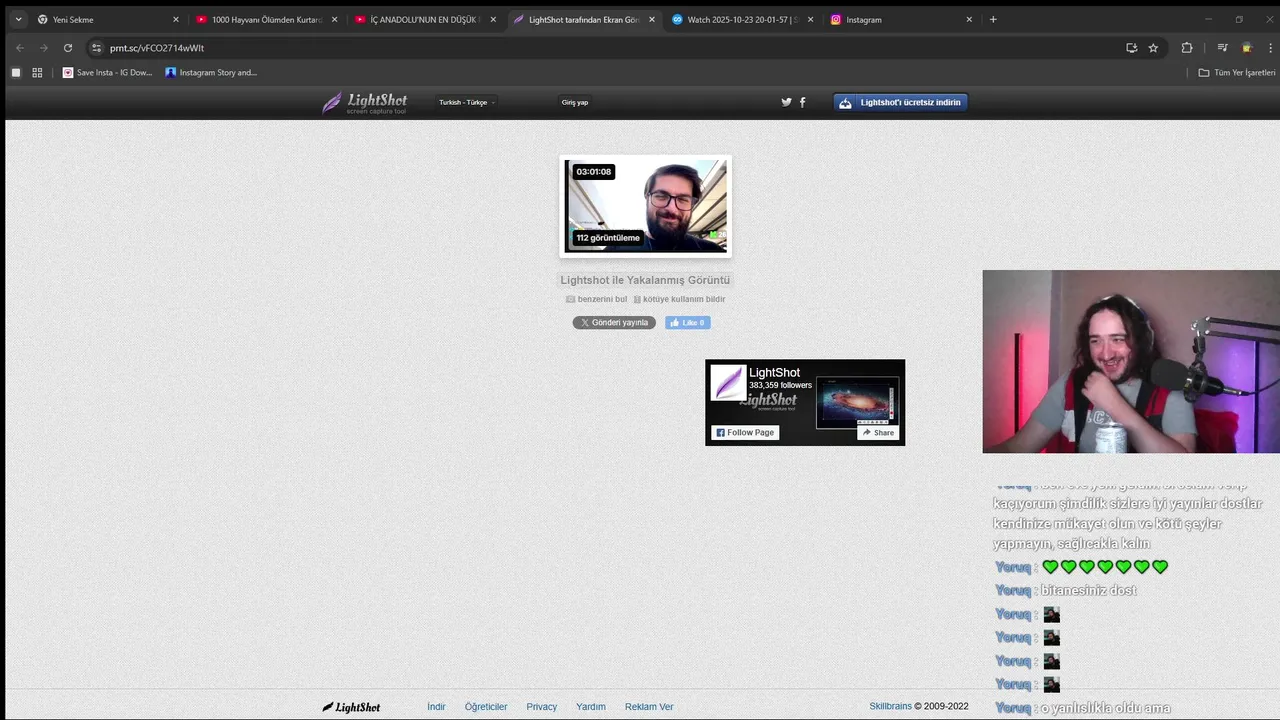Reload the current page
Screen dimensions: 1280x720
[68, 47]
